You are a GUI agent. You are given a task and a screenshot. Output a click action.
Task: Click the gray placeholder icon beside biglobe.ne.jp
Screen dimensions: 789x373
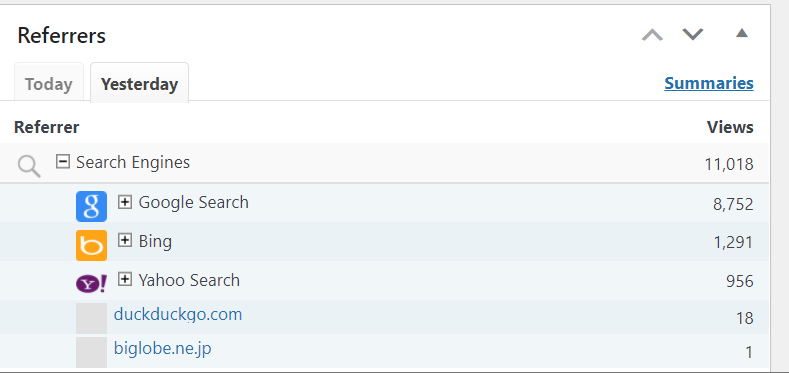91,352
